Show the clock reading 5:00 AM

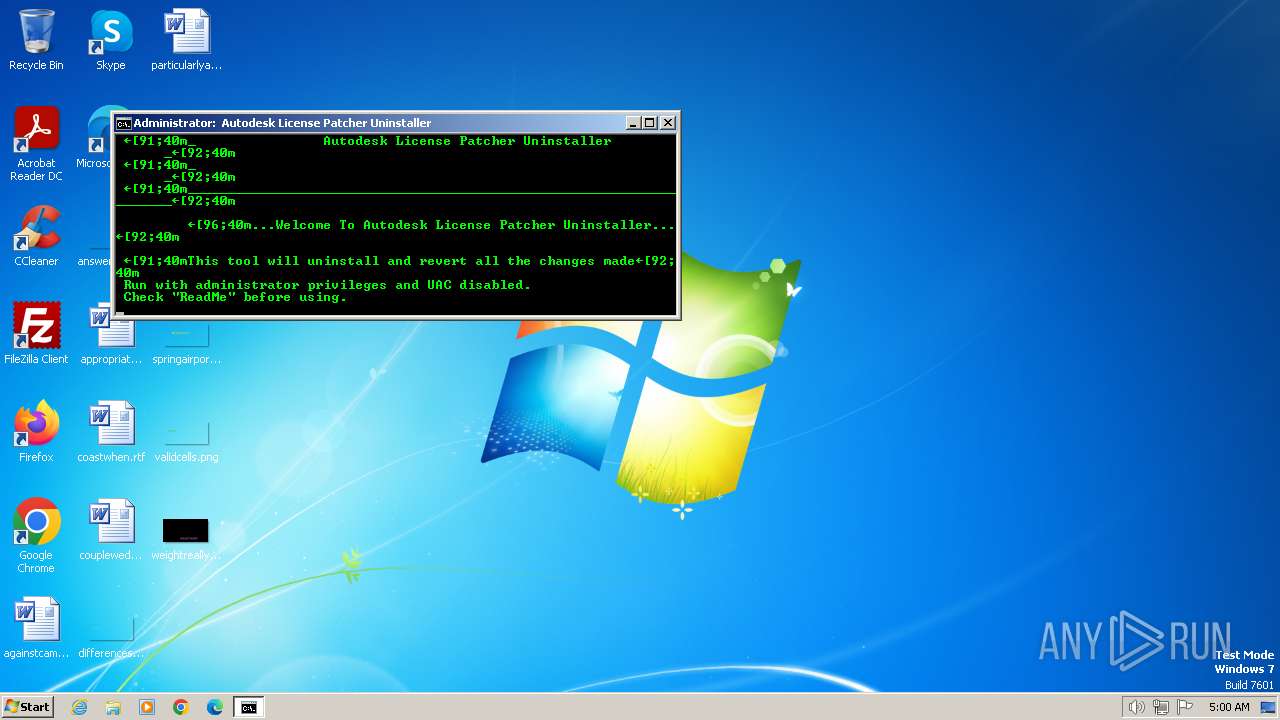[1229, 707]
